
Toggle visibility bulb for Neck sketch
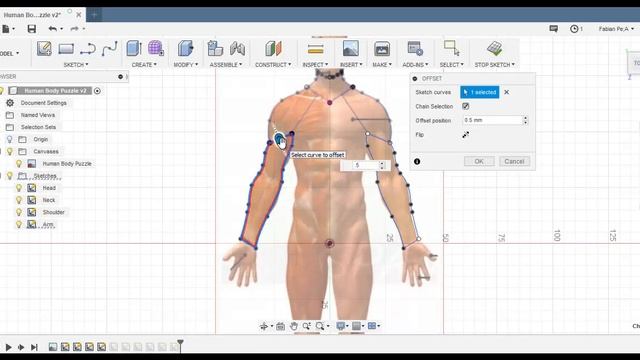(x=19, y=200)
